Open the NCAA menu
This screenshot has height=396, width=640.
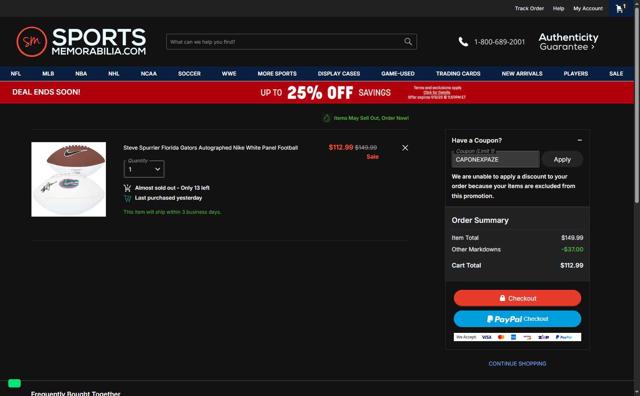(149, 73)
